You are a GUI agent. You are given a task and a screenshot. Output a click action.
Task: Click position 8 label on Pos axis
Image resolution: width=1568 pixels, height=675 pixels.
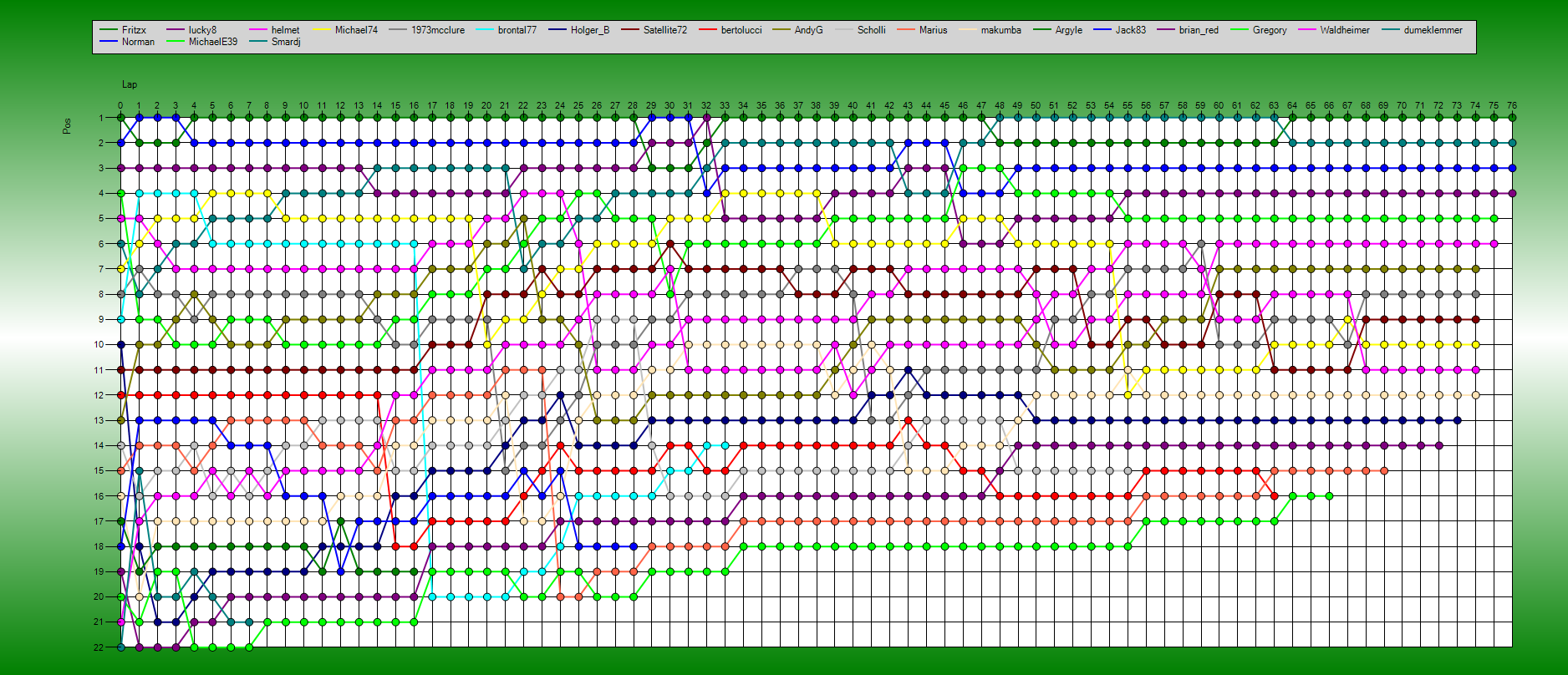[x=101, y=294]
